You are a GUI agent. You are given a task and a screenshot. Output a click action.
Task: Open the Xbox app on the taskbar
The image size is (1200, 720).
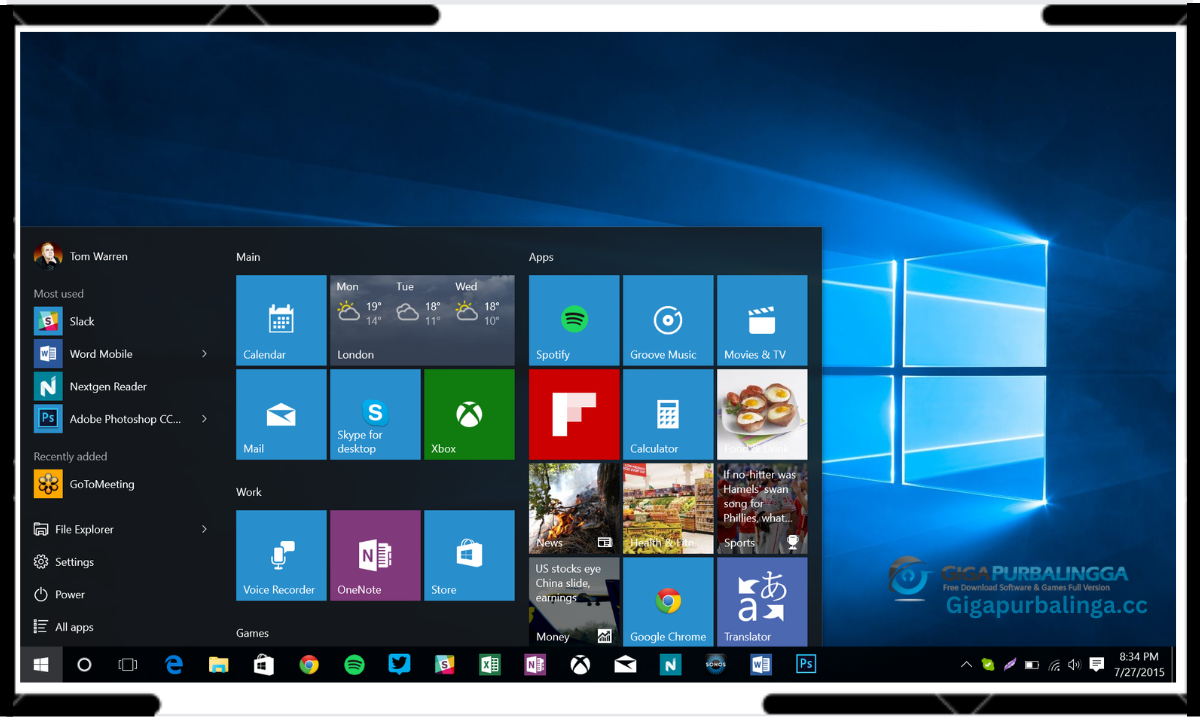pyautogui.click(x=580, y=664)
